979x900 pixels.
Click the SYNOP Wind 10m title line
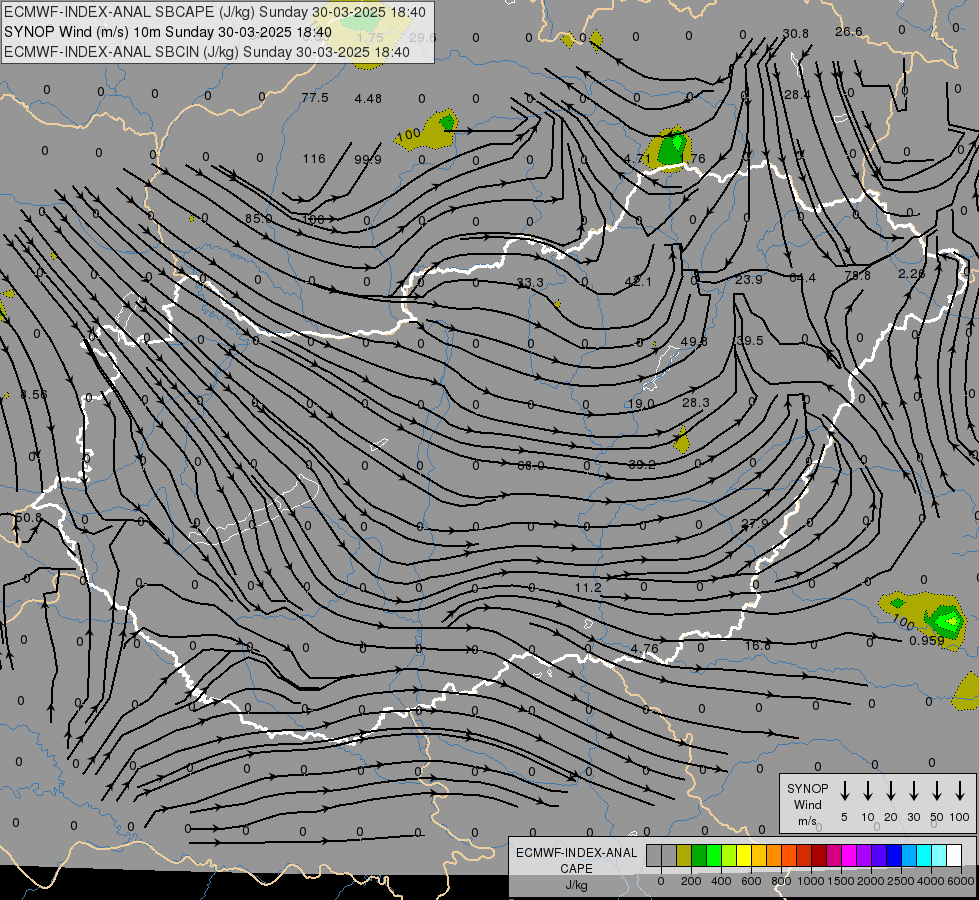click(x=168, y=32)
